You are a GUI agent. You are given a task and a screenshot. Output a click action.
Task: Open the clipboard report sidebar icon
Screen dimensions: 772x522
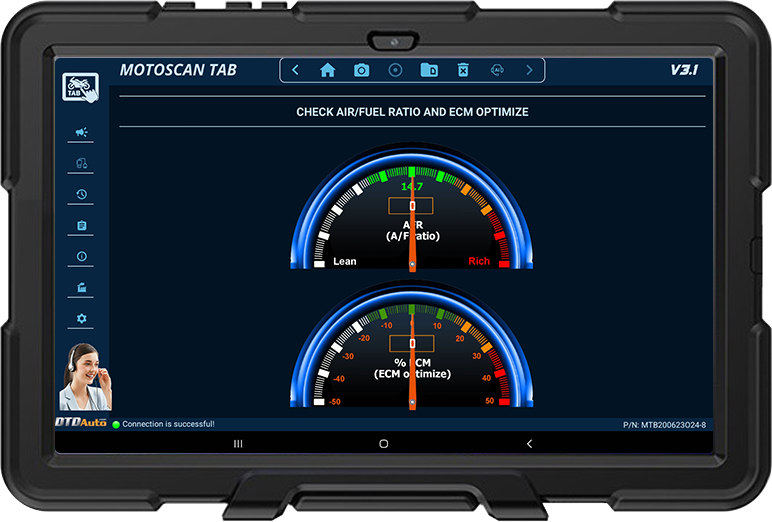click(82, 226)
